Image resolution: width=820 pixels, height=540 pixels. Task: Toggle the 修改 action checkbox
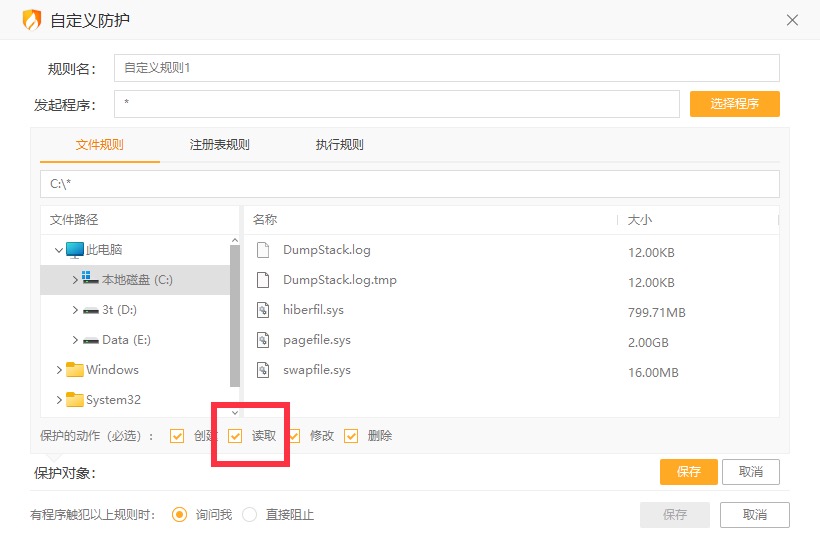click(294, 436)
